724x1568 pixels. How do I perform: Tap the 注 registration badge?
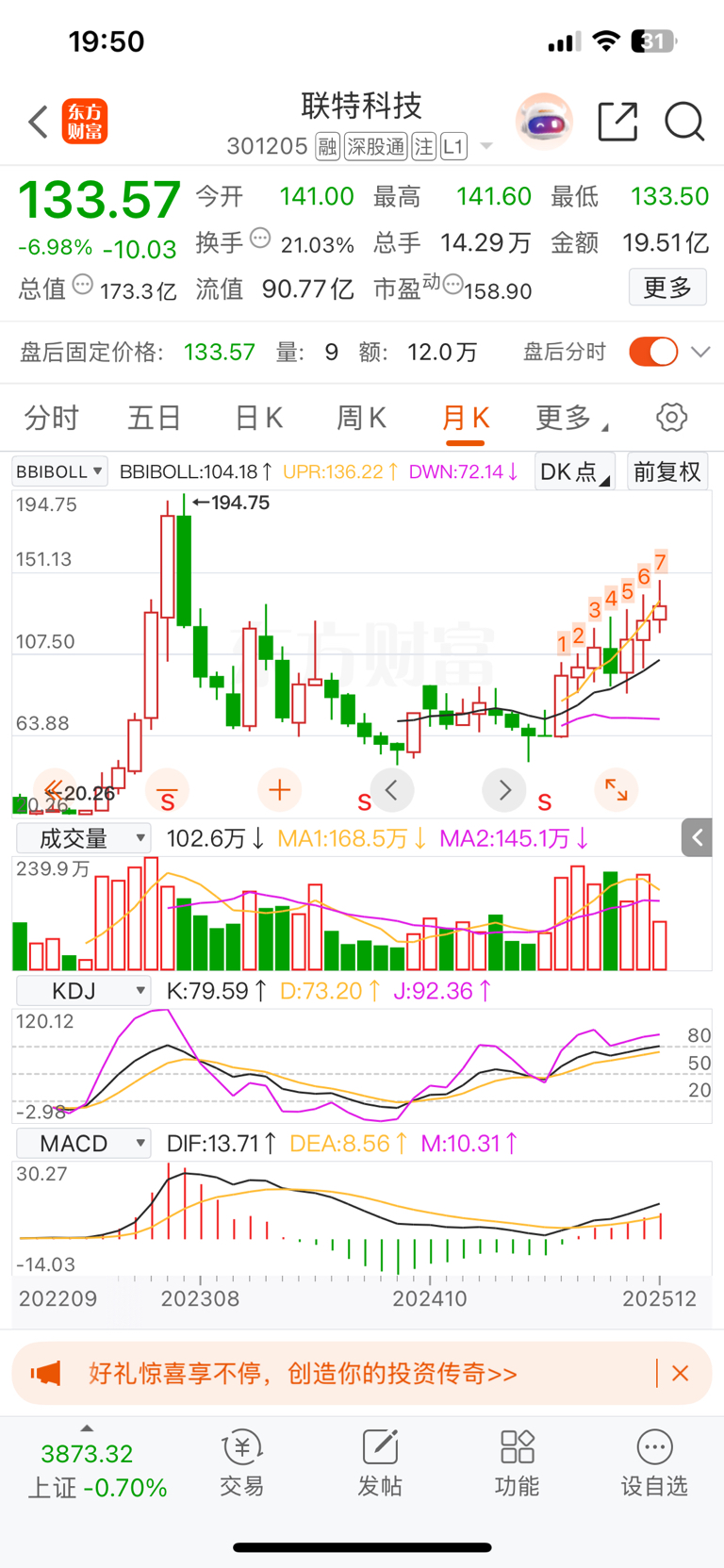pyautogui.click(x=423, y=146)
